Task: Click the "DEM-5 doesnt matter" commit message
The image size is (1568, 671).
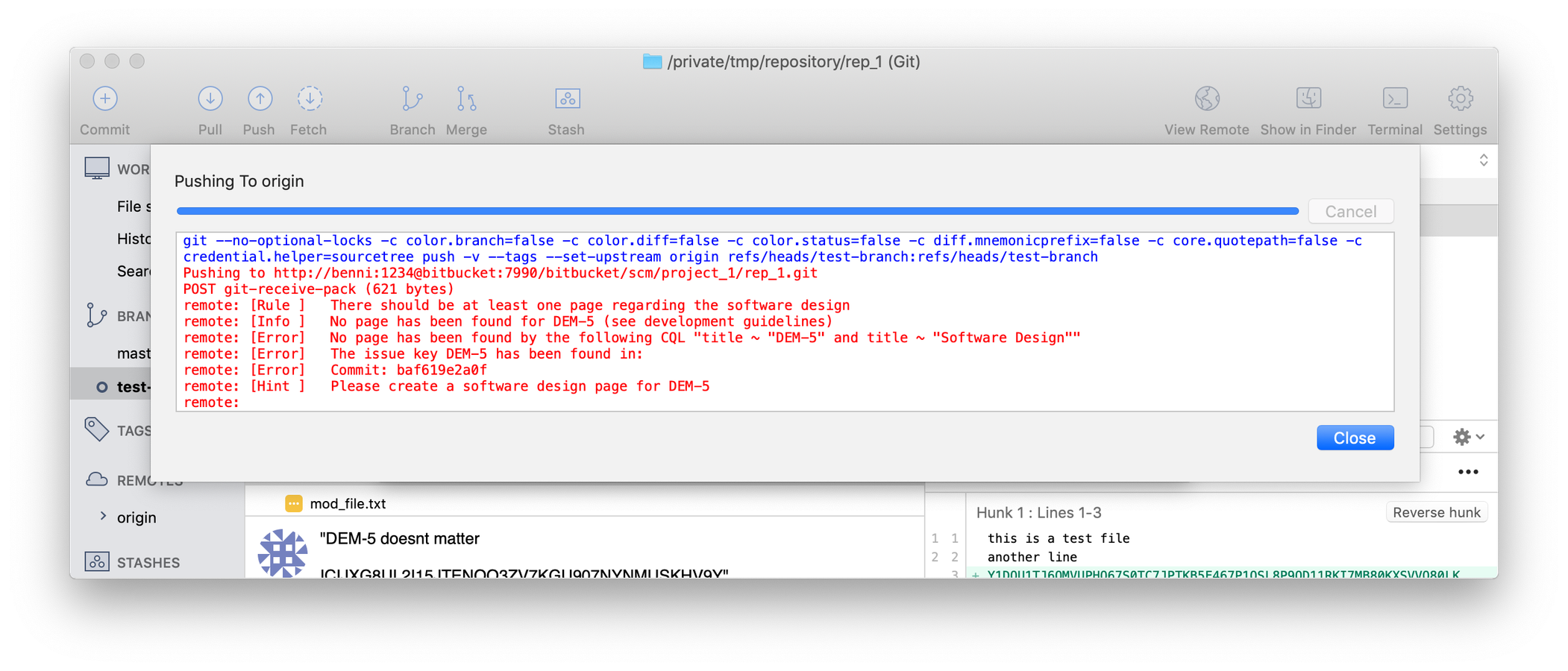Action: click(400, 538)
